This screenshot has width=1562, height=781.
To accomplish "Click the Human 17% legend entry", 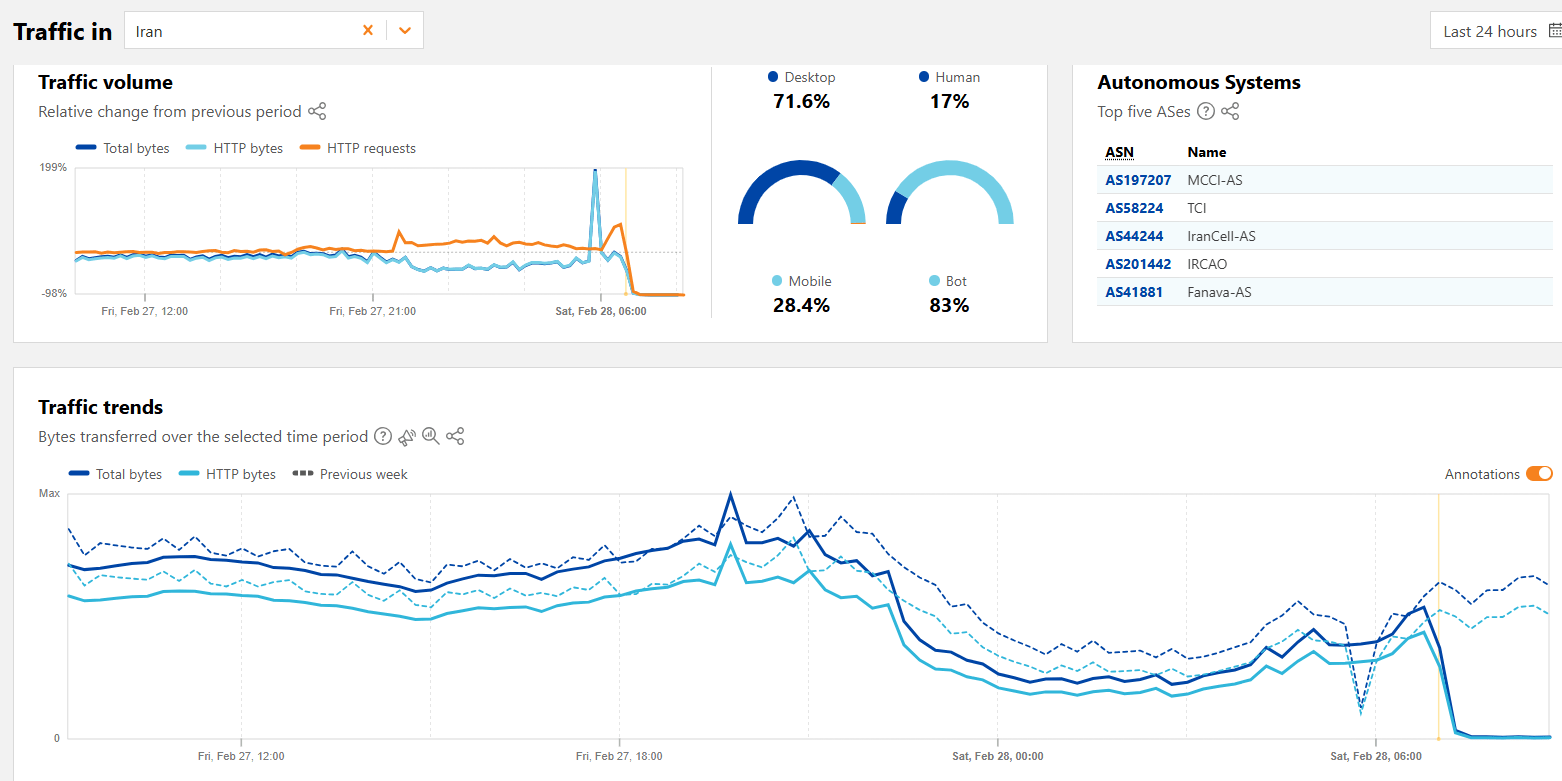I will [949, 89].
